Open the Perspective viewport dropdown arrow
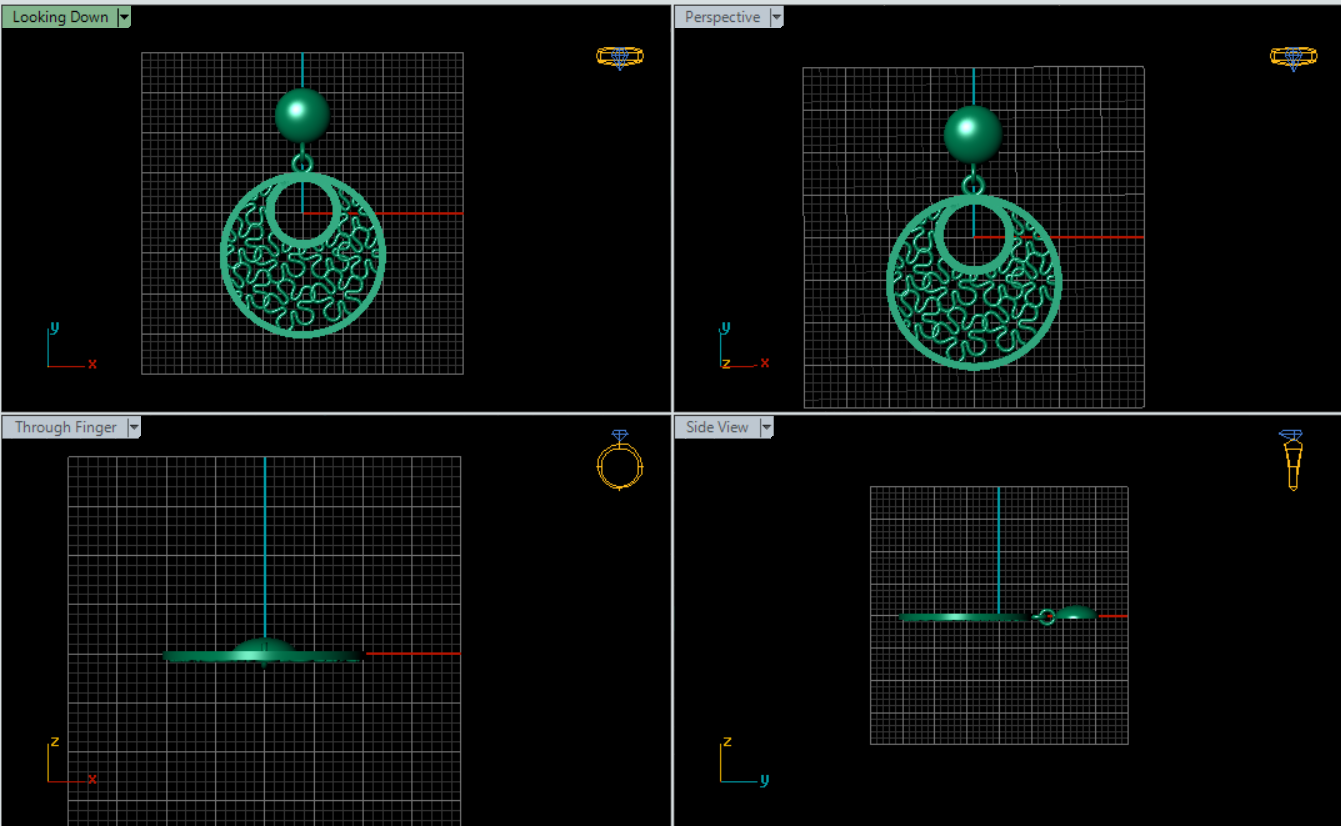The image size is (1341, 826). point(776,17)
